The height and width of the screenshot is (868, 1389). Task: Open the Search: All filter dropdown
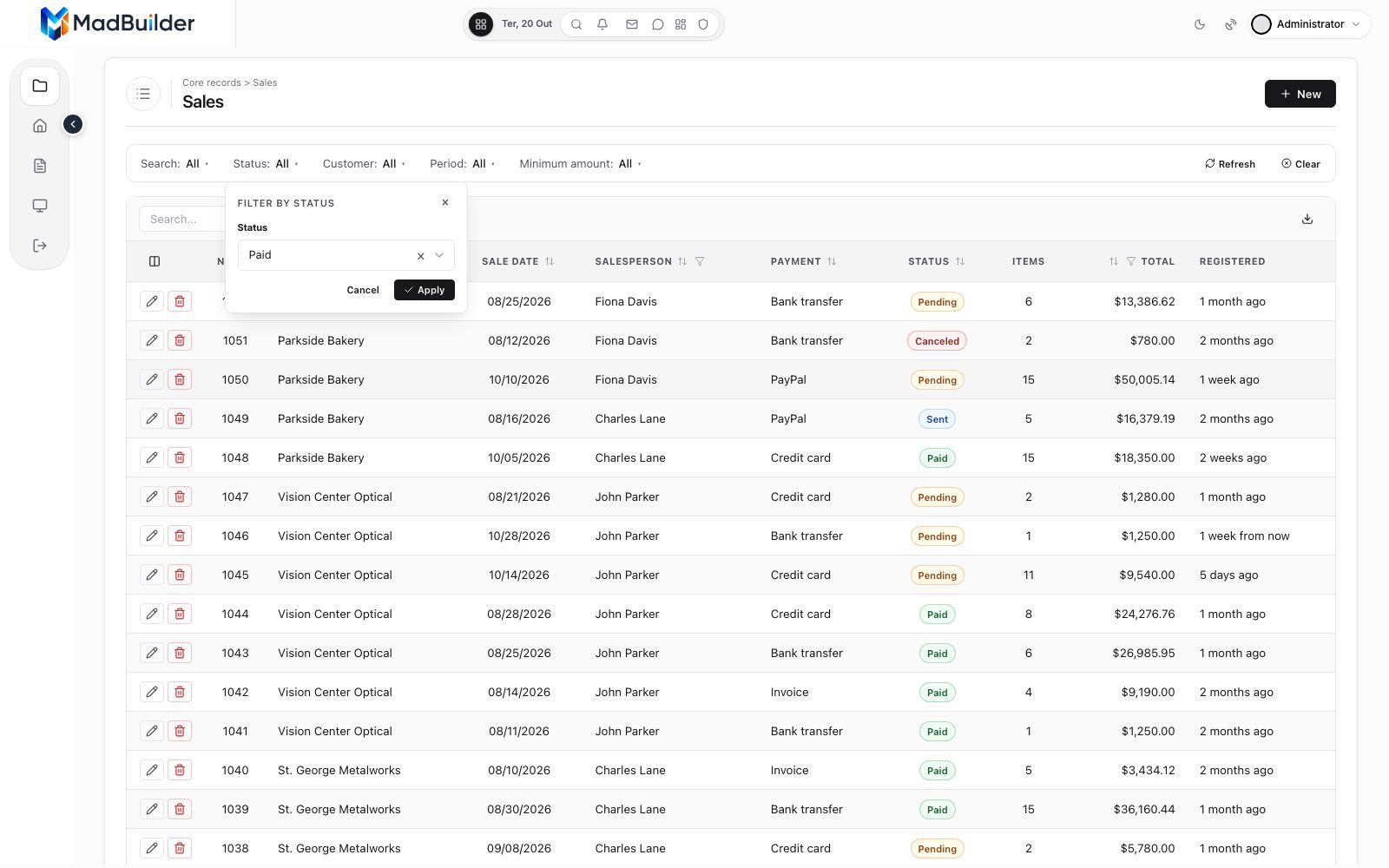tap(174, 163)
